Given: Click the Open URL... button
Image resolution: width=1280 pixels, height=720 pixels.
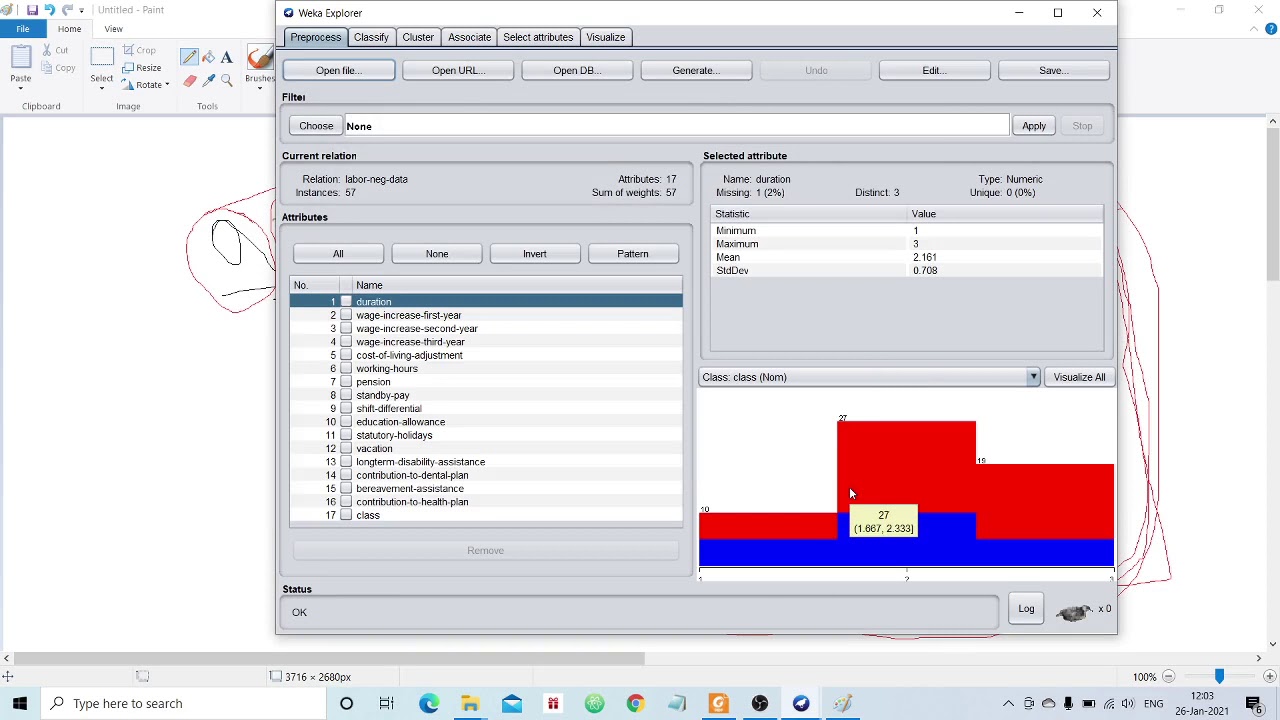Looking at the screenshot, I should point(458,70).
